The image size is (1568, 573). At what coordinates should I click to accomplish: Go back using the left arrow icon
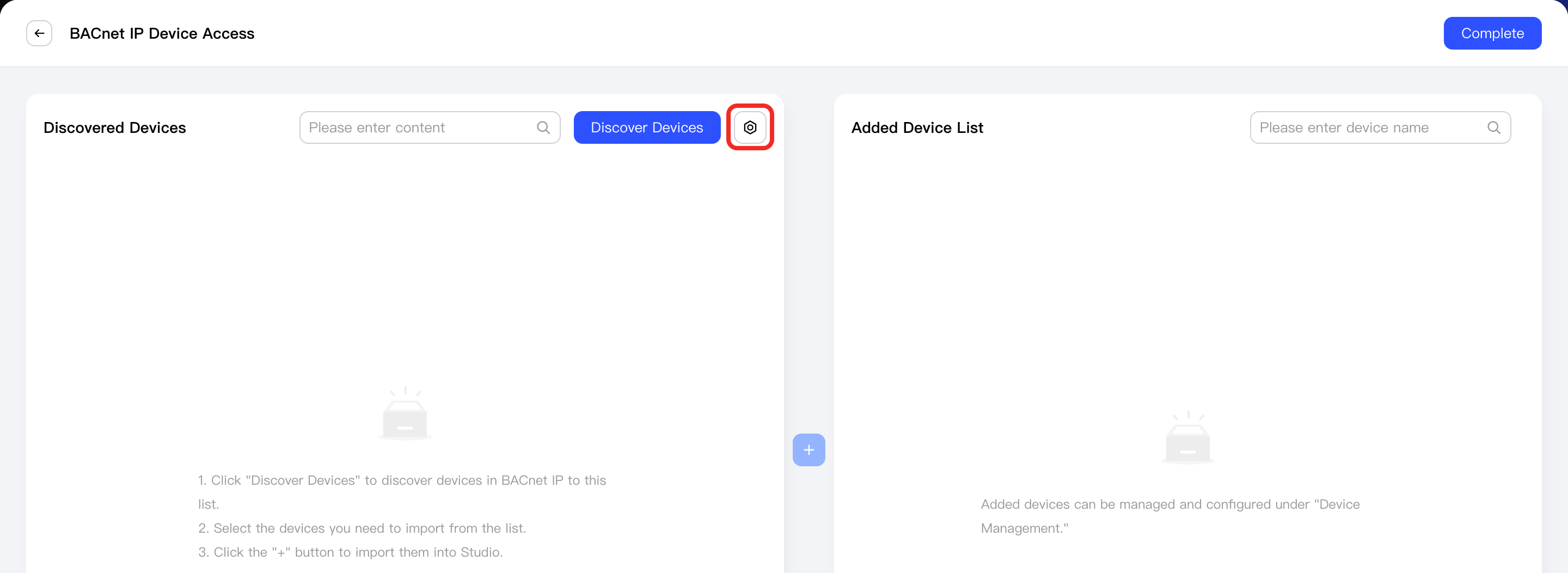tap(39, 33)
